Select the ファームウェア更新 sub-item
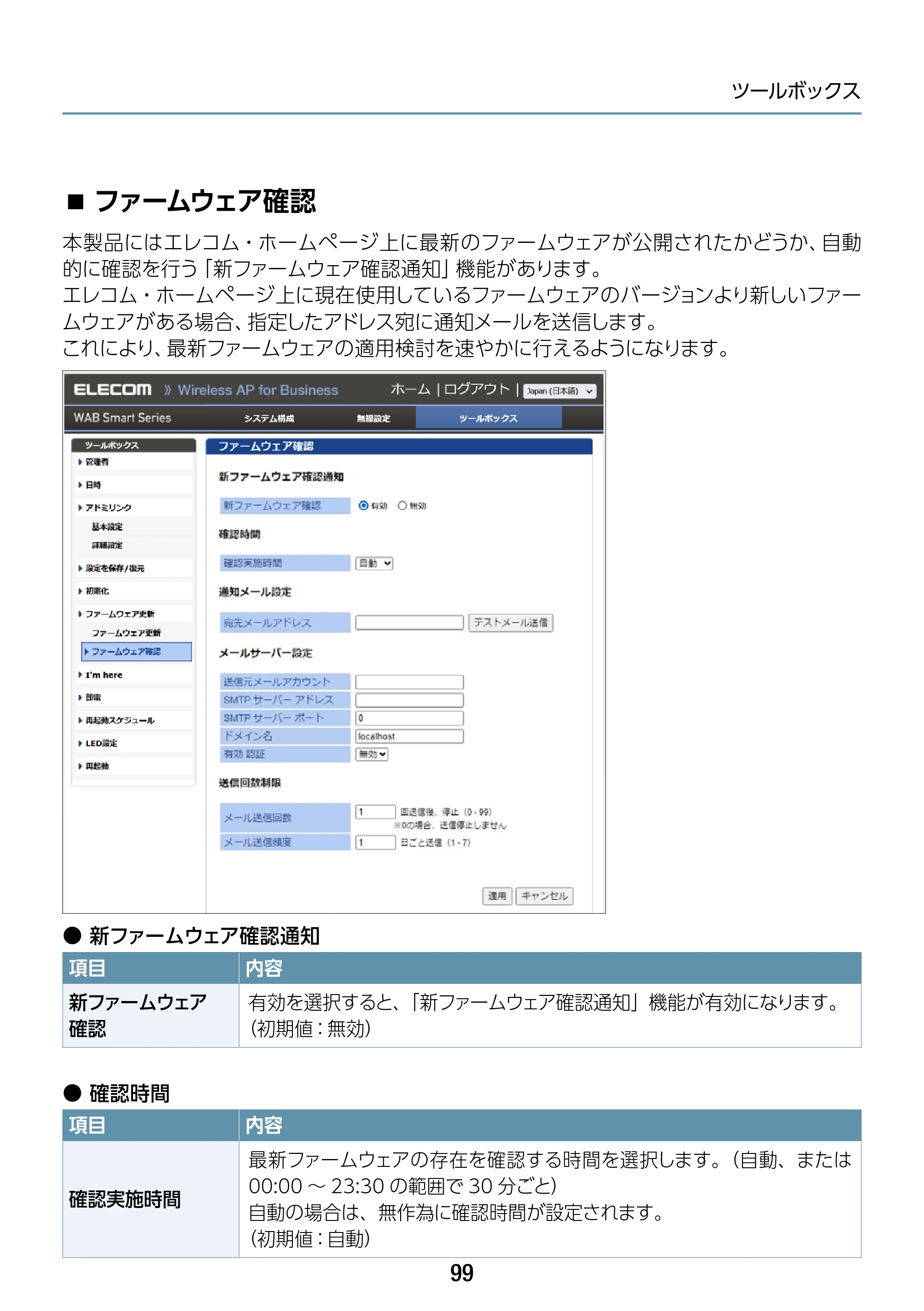924x1311 pixels. (126, 633)
